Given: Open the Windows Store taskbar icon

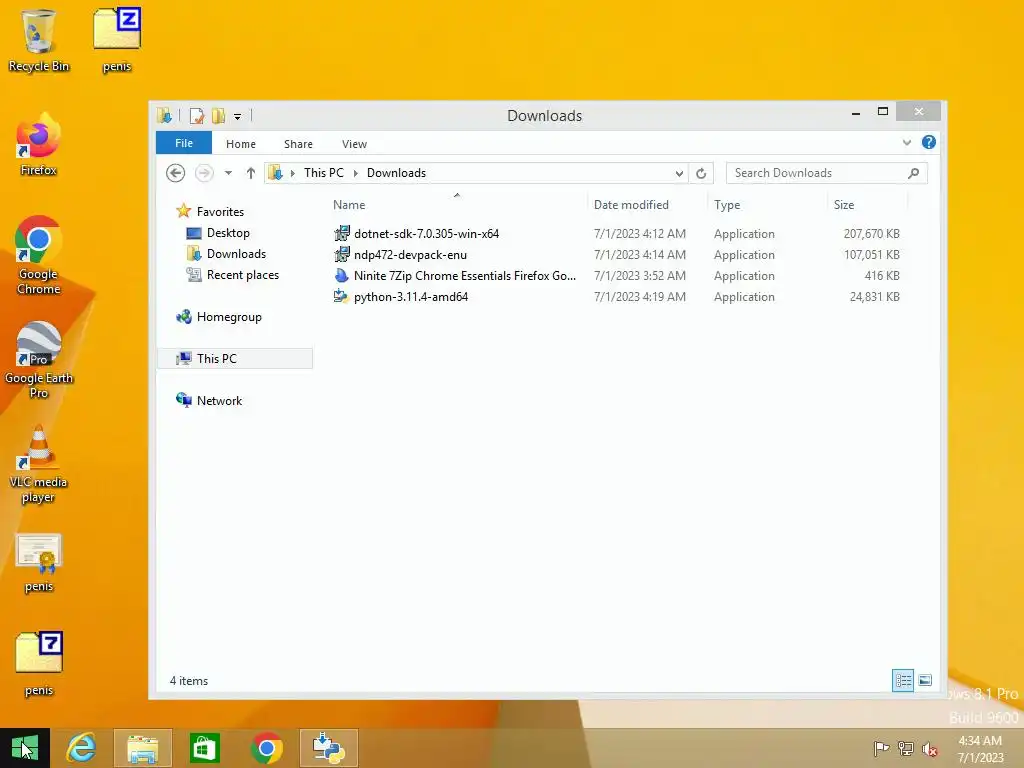Looking at the screenshot, I should click(x=204, y=748).
